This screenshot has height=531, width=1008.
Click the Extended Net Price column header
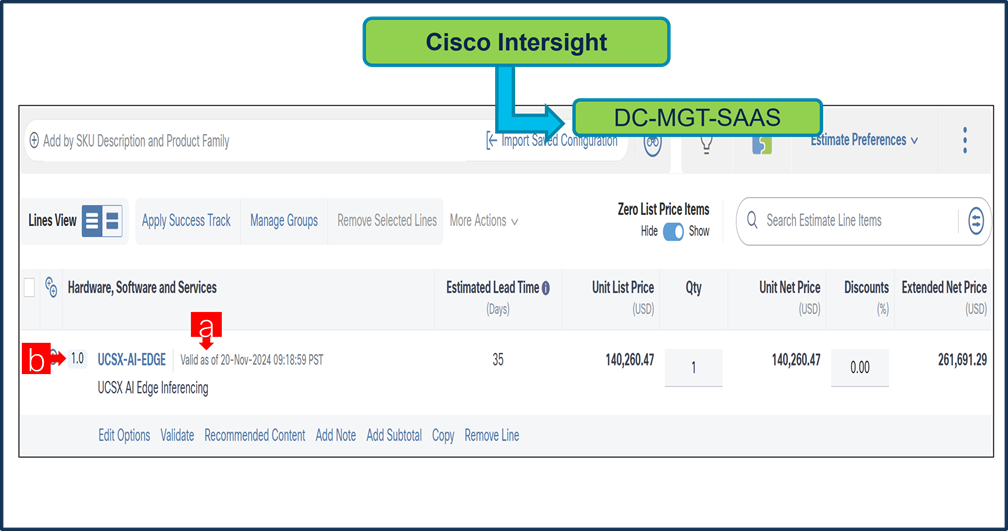[944, 287]
